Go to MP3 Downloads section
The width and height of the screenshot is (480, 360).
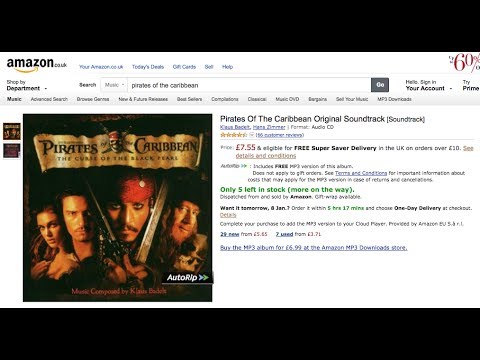pyautogui.click(x=394, y=99)
